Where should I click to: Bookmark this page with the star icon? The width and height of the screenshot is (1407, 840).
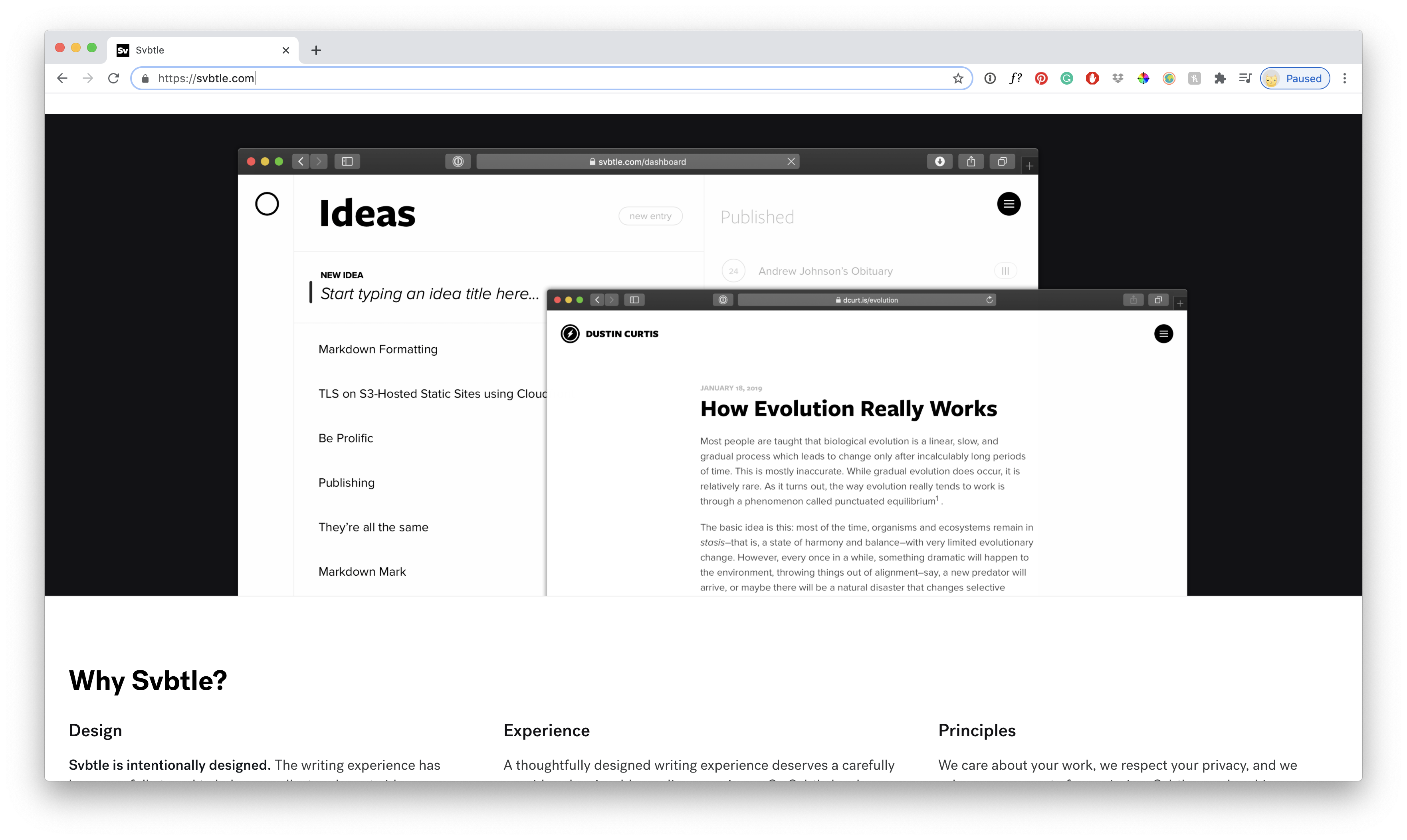coord(957,79)
